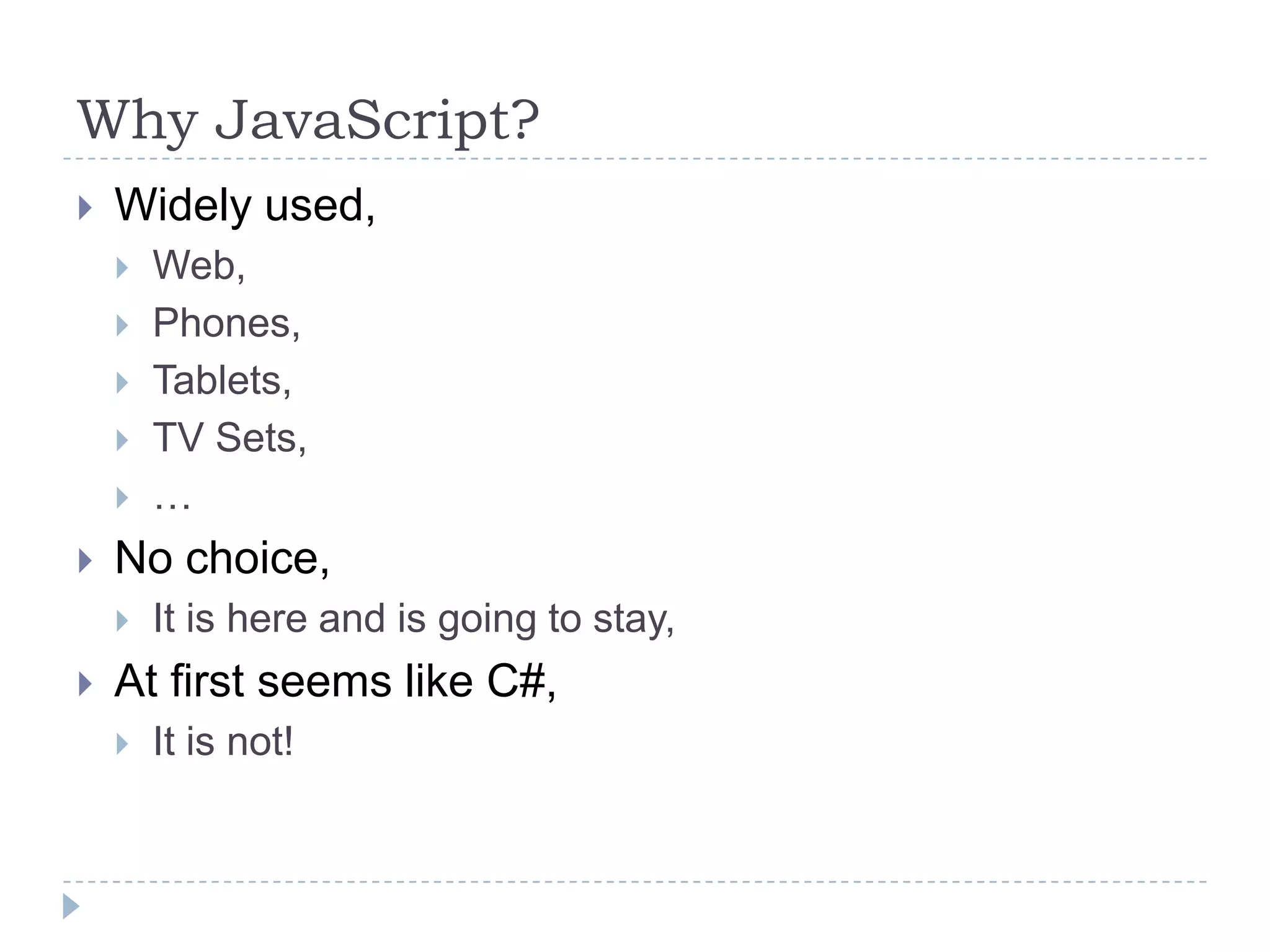Screen dimensions: 1270x952
Task: Select the bullet marker beside 'Tablets,'
Action: (x=122, y=382)
